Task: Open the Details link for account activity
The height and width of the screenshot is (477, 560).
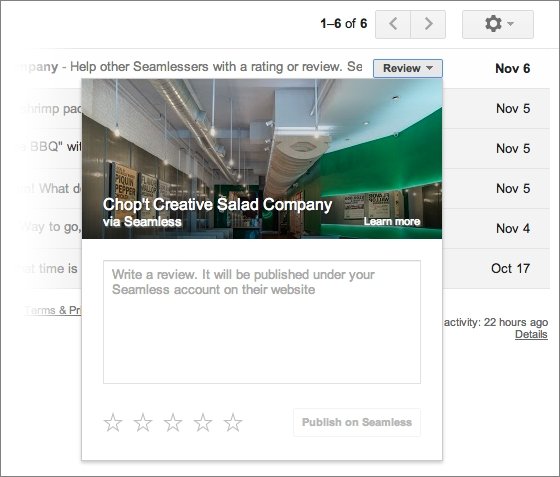Action: tap(531, 335)
